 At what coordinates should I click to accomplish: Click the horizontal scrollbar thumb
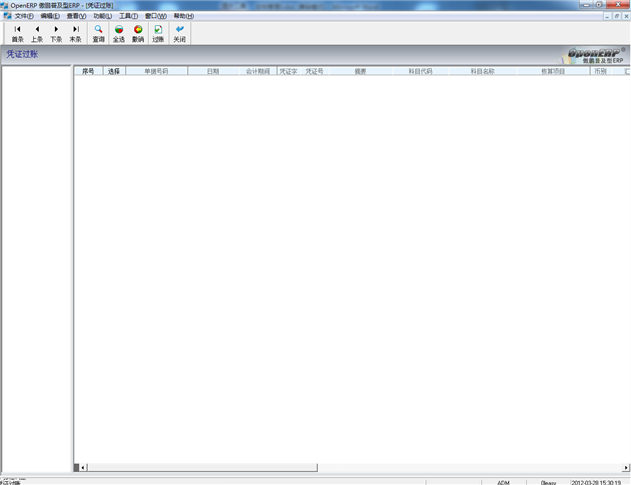point(200,467)
